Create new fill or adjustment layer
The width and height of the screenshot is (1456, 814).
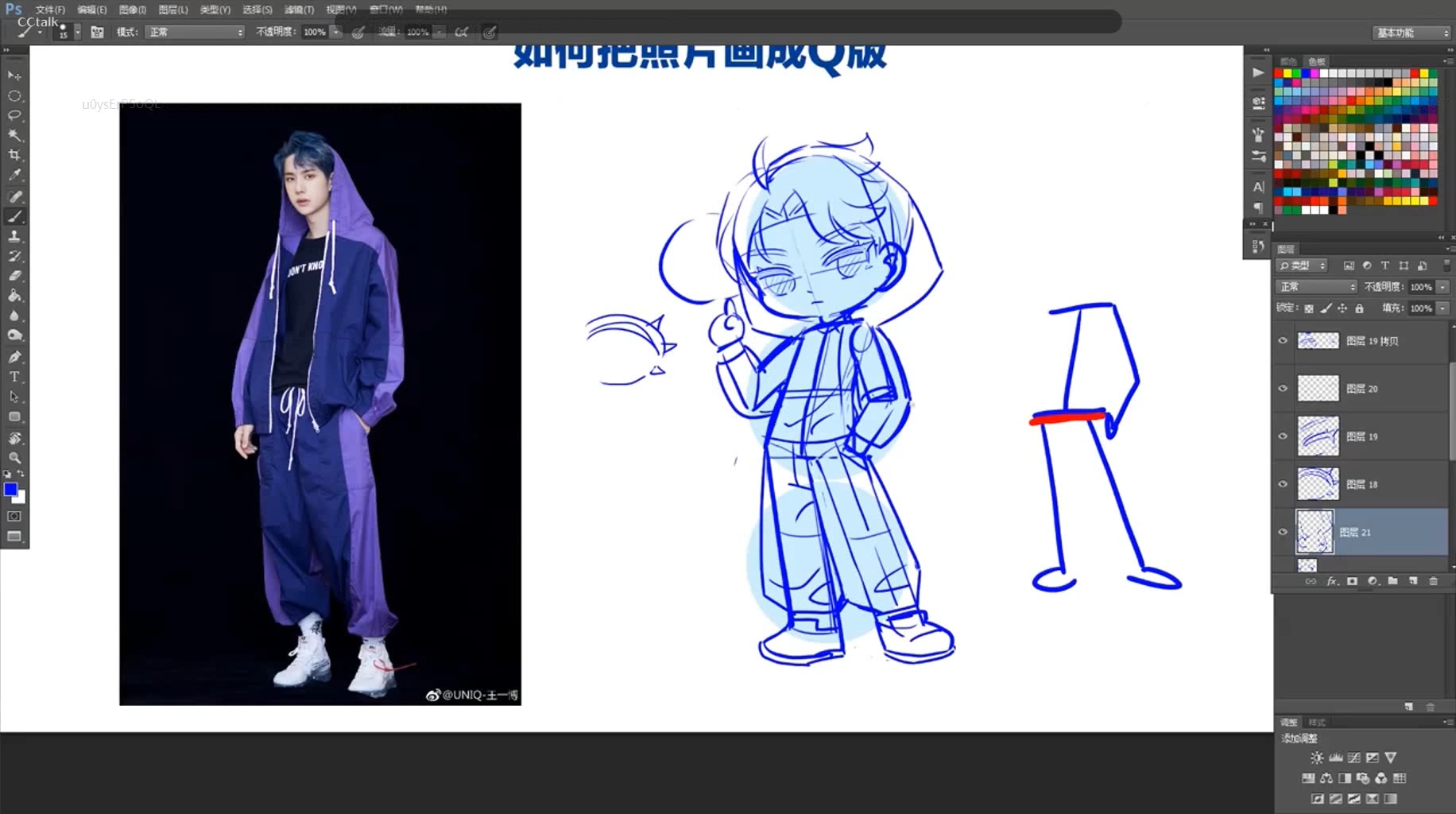click(x=1373, y=581)
